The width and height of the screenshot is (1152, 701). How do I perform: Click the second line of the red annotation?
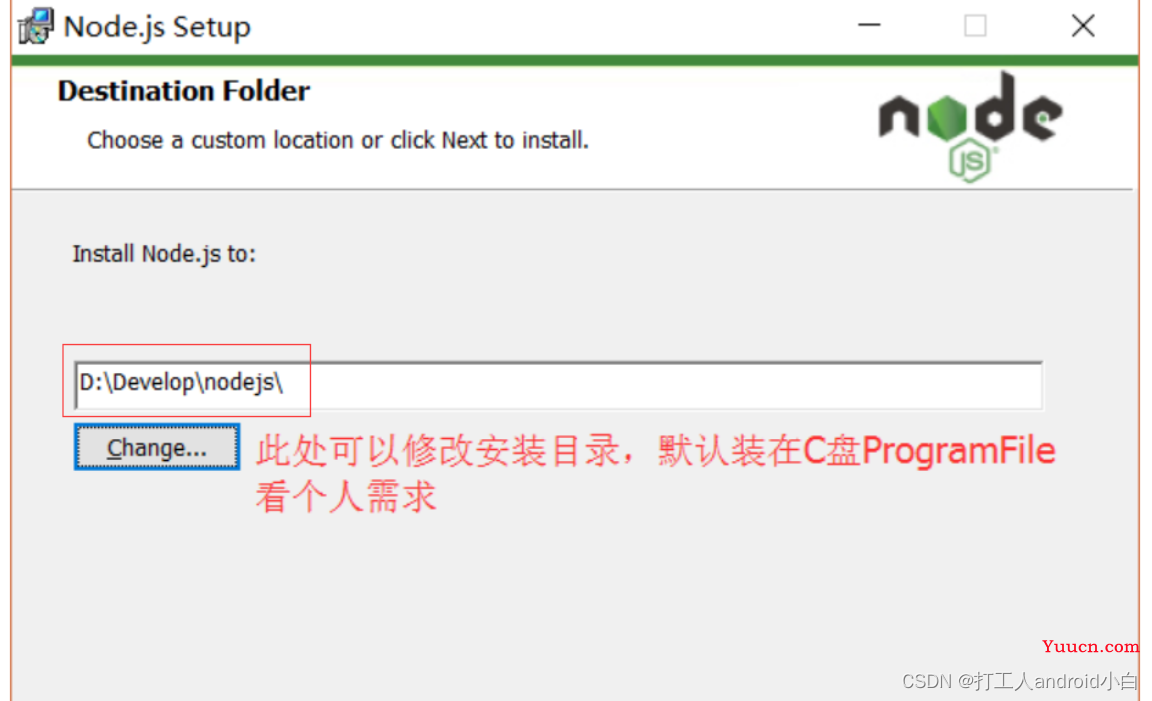(346, 497)
